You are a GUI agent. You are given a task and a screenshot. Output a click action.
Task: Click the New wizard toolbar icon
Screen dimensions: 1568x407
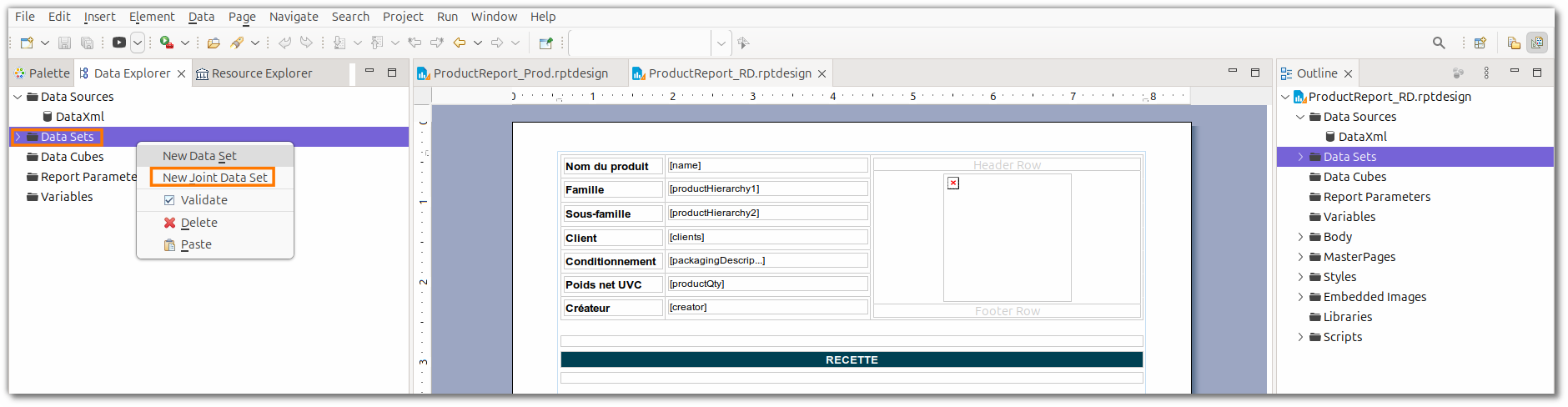(x=27, y=43)
